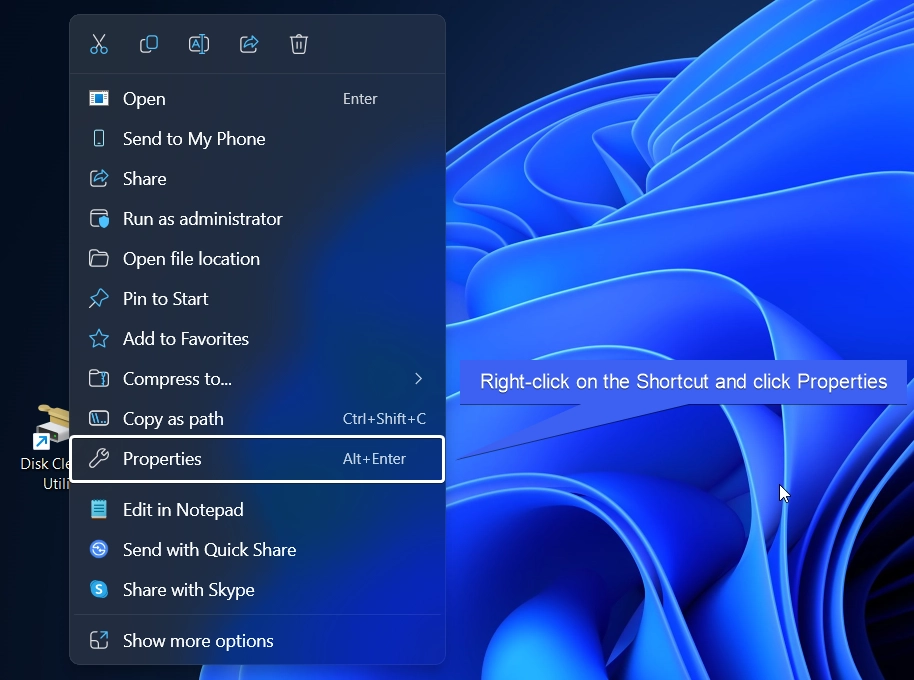Screen dimensions: 914x680
Task: Click the Cut scissors icon
Action: tap(99, 44)
